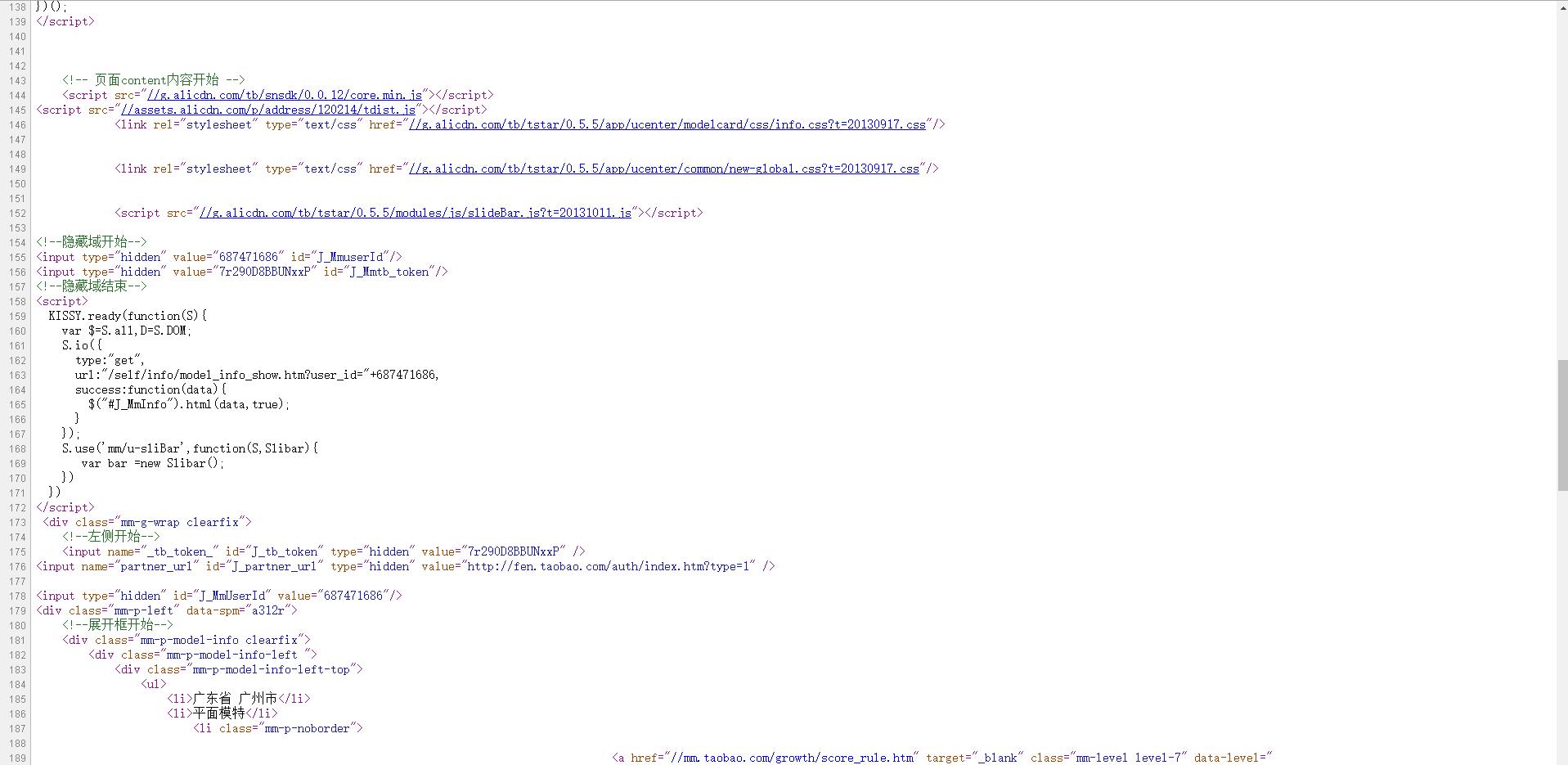Click the text 'type:"get",'
Viewport: 1568px width, 765px height.
[x=110, y=360]
